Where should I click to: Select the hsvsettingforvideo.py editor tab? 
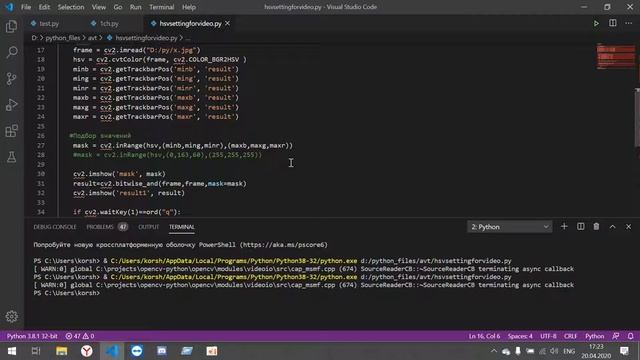click(190, 24)
